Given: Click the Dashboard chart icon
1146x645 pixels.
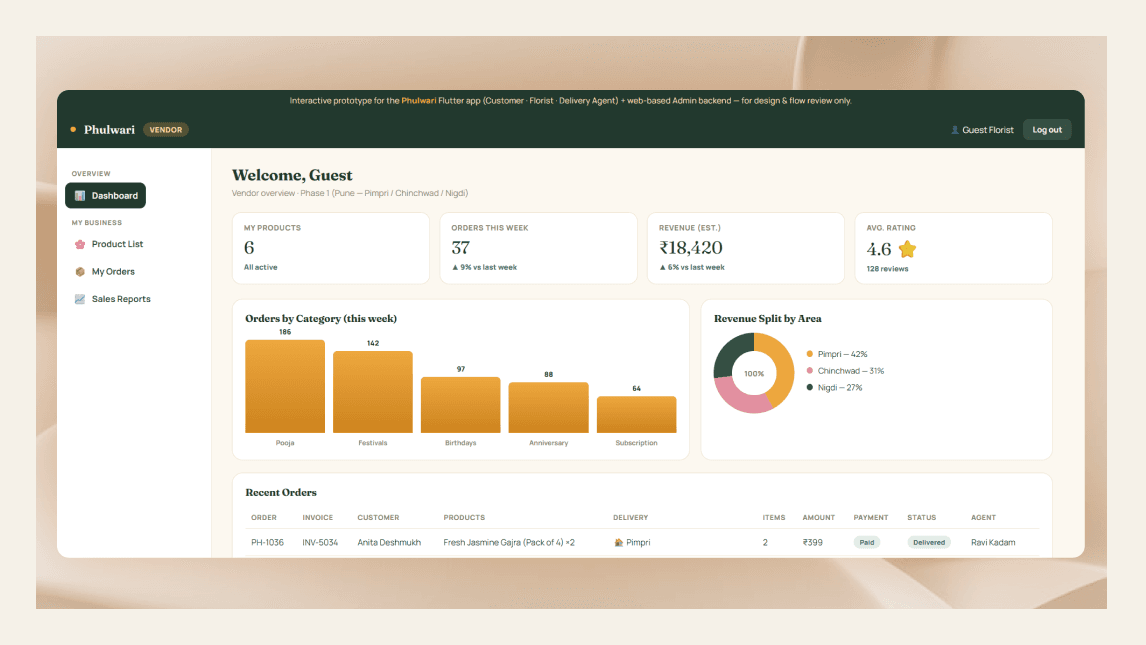Looking at the screenshot, I should coord(80,196).
